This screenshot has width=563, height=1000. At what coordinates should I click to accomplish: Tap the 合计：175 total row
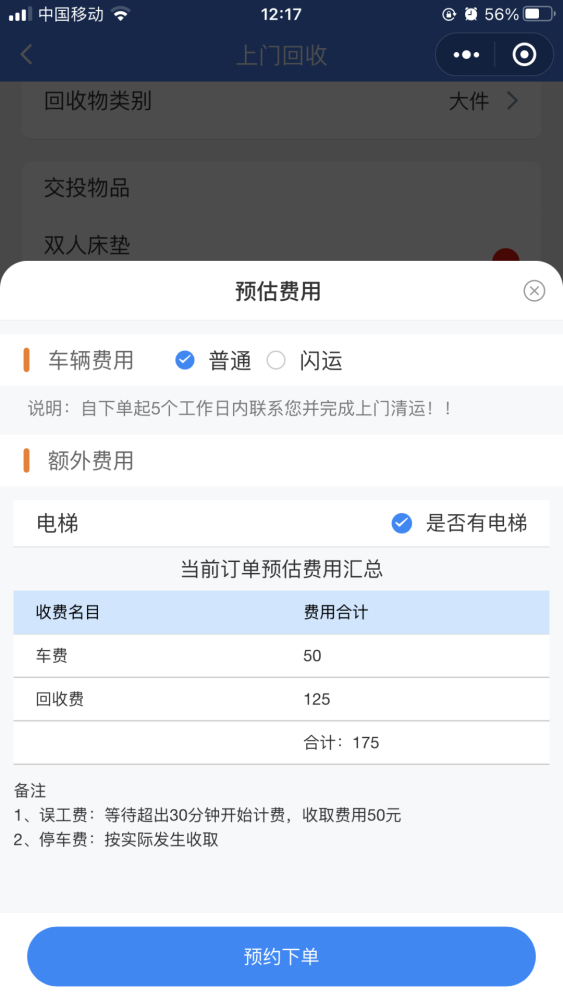click(x=281, y=743)
